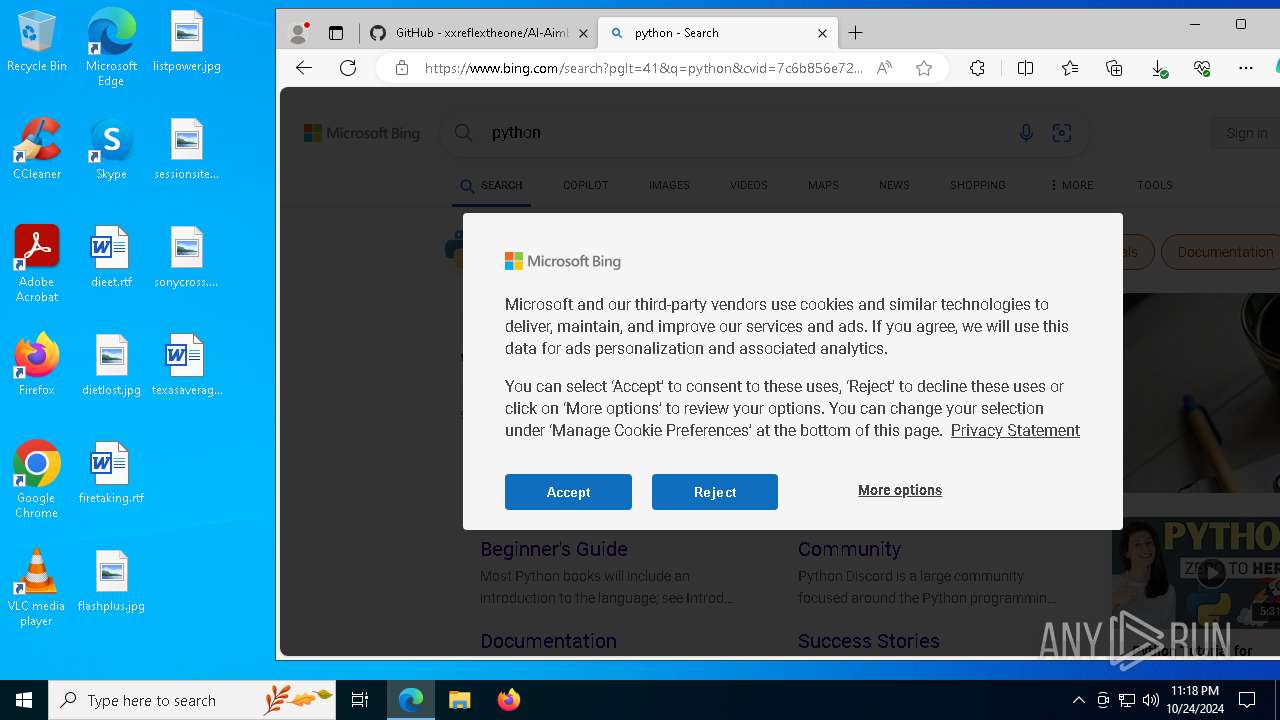1280x720 pixels.
Task: Select the SHOPPING search tab
Action: [x=978, y=185]
